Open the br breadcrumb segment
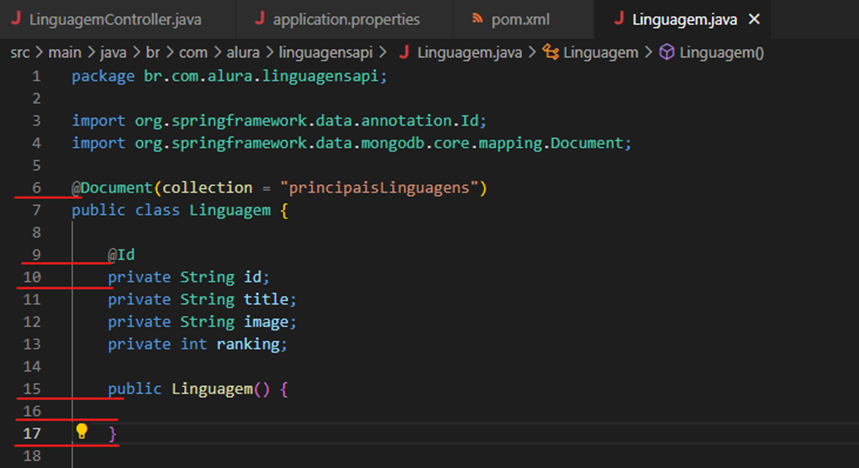The height and width of the screenshot is (468, 859). [153, 53]
